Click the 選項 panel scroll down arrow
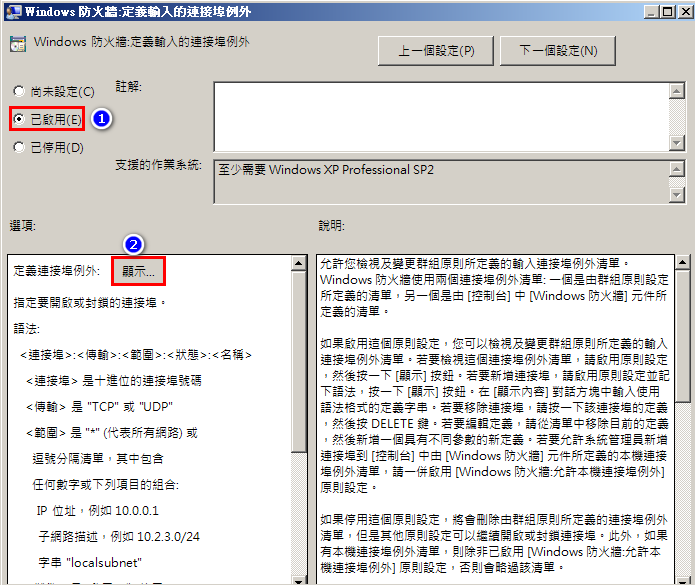This screenshot has height=585, width=695. tap(299, 580)
